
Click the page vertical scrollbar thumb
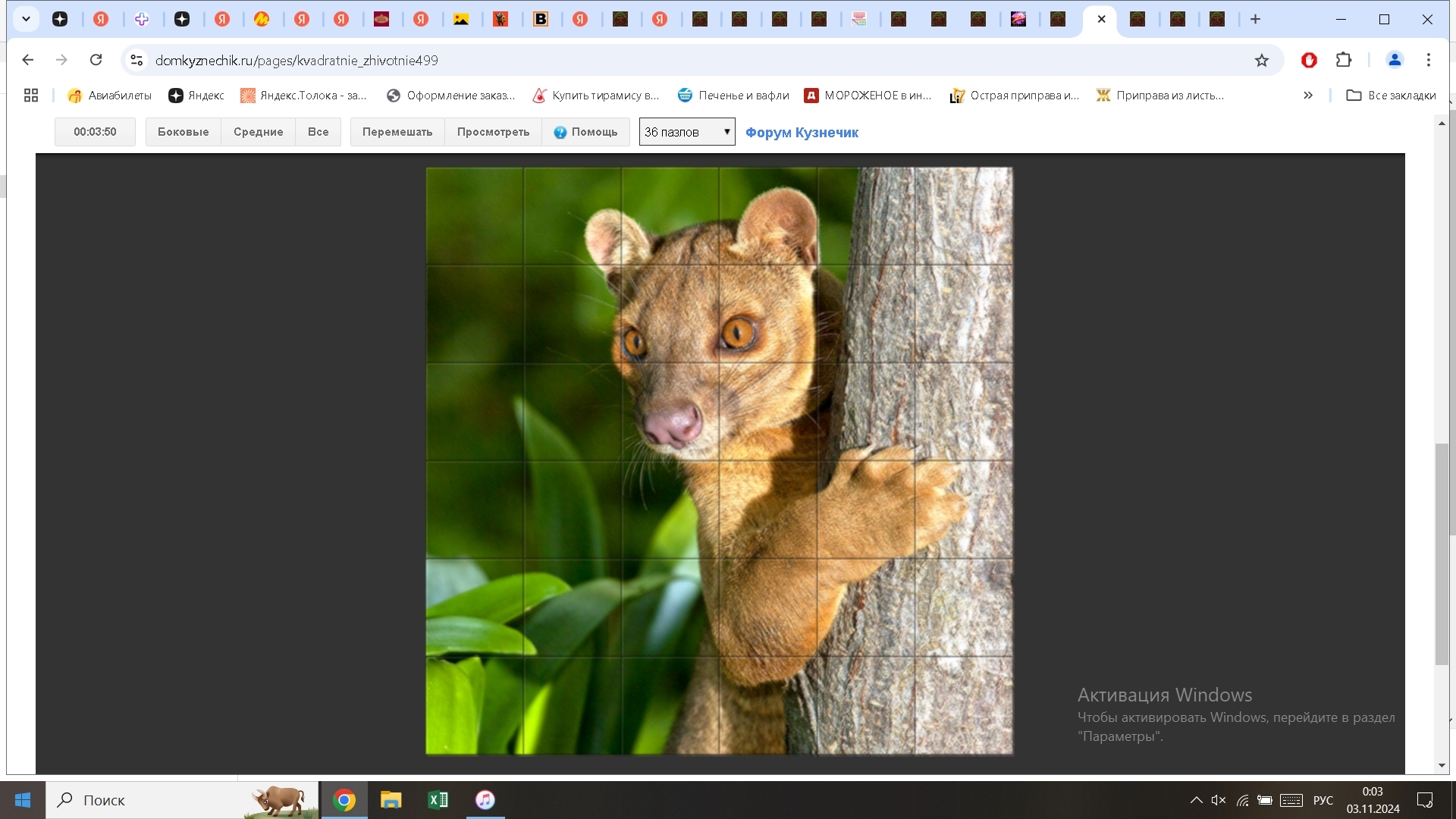pyautogui.click(x=1442, y=554)
